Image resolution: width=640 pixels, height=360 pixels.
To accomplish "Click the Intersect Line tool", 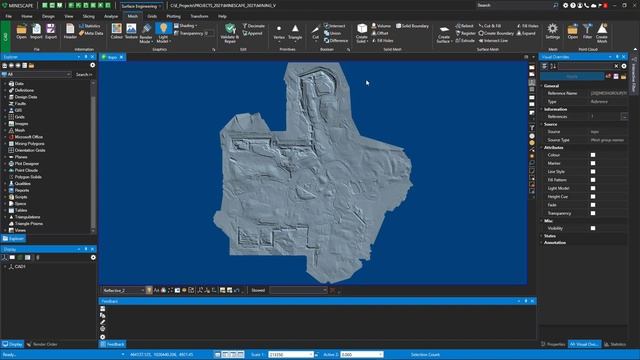I will click(x=493, y=40).
